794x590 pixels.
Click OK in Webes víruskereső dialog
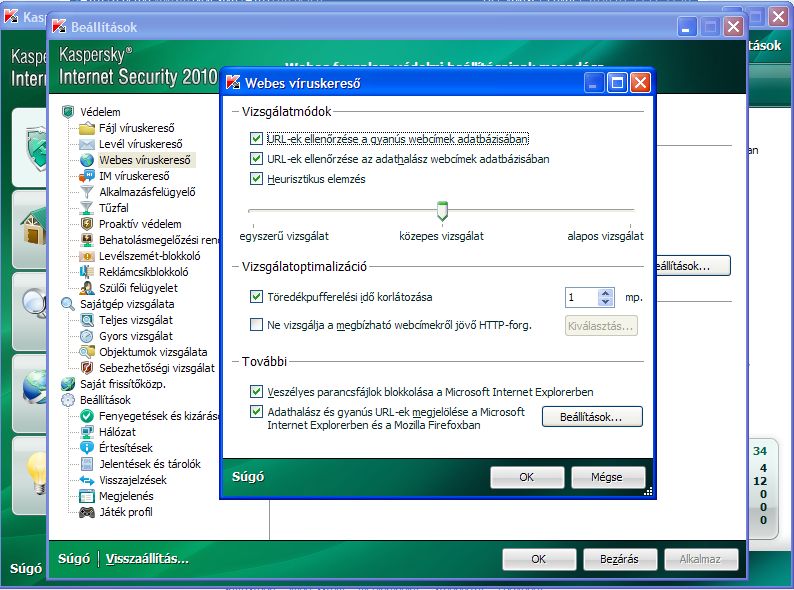click(x=527, y=477)
